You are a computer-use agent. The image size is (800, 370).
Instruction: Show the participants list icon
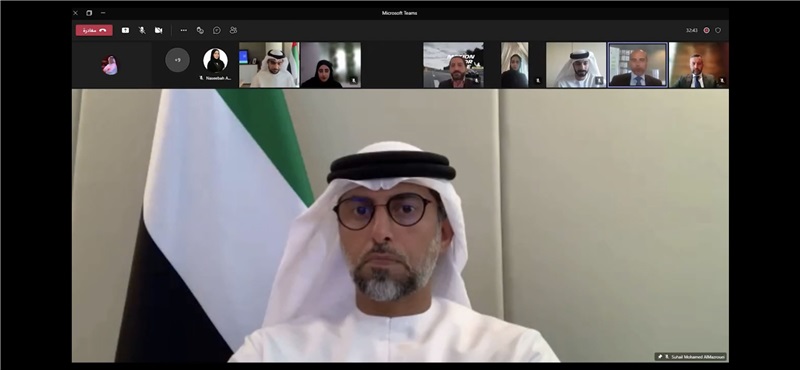pos(233,30)
